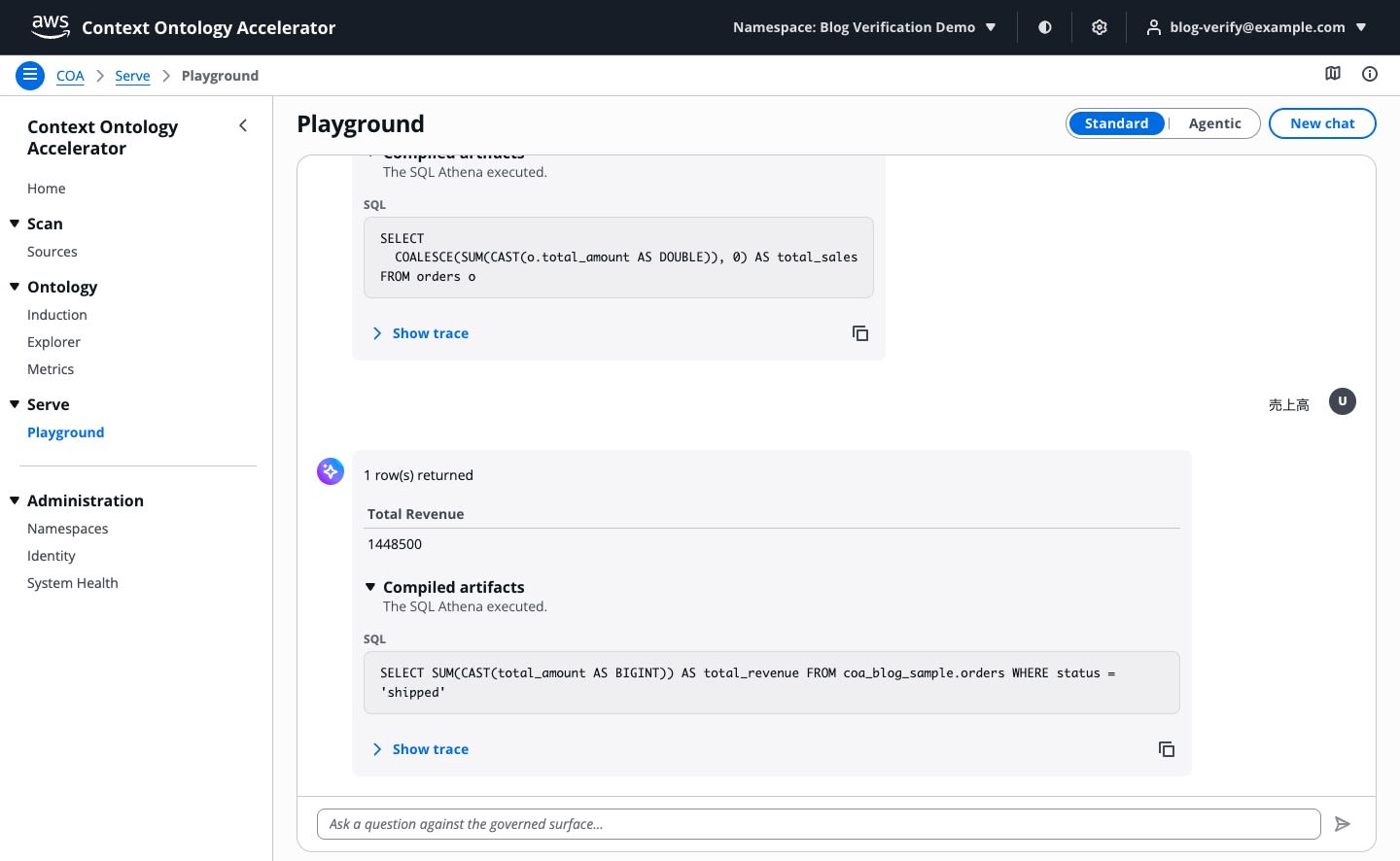Open Induction page

[57, 315]
